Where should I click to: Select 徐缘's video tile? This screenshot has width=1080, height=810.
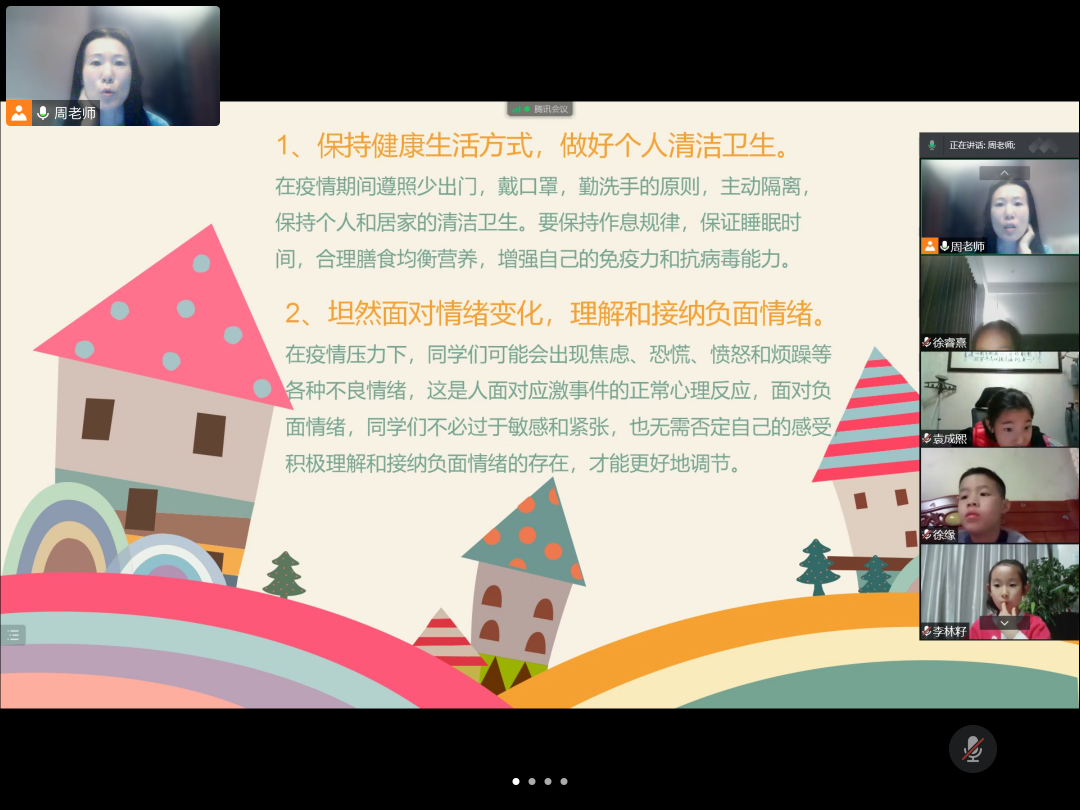point(999,495)
